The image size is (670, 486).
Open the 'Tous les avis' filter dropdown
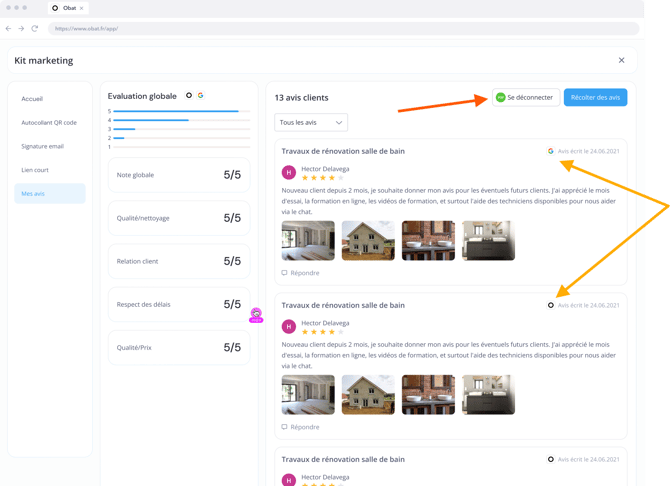pos(311,122)
